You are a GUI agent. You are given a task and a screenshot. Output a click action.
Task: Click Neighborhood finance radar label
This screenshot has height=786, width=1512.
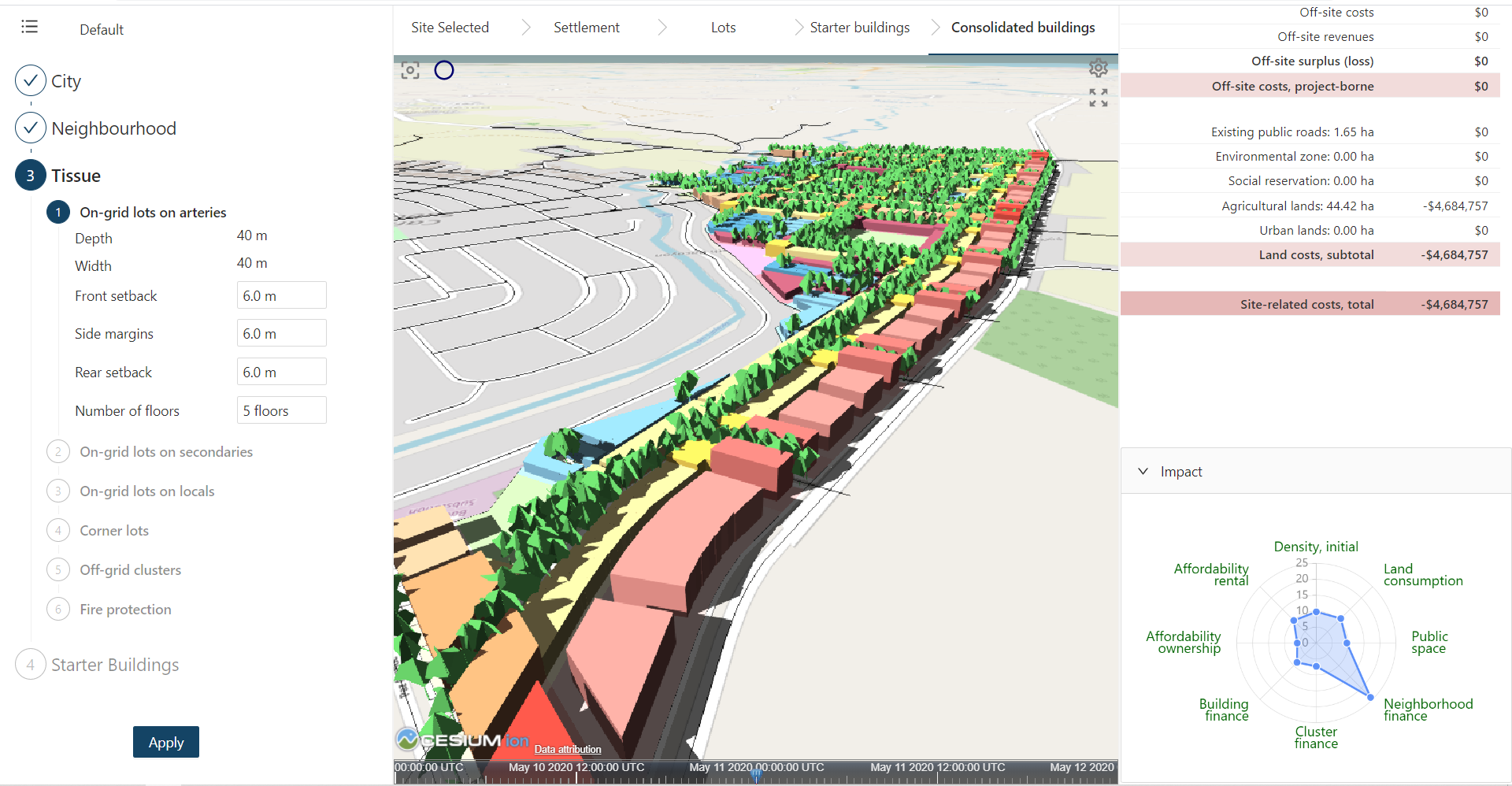1428,710
